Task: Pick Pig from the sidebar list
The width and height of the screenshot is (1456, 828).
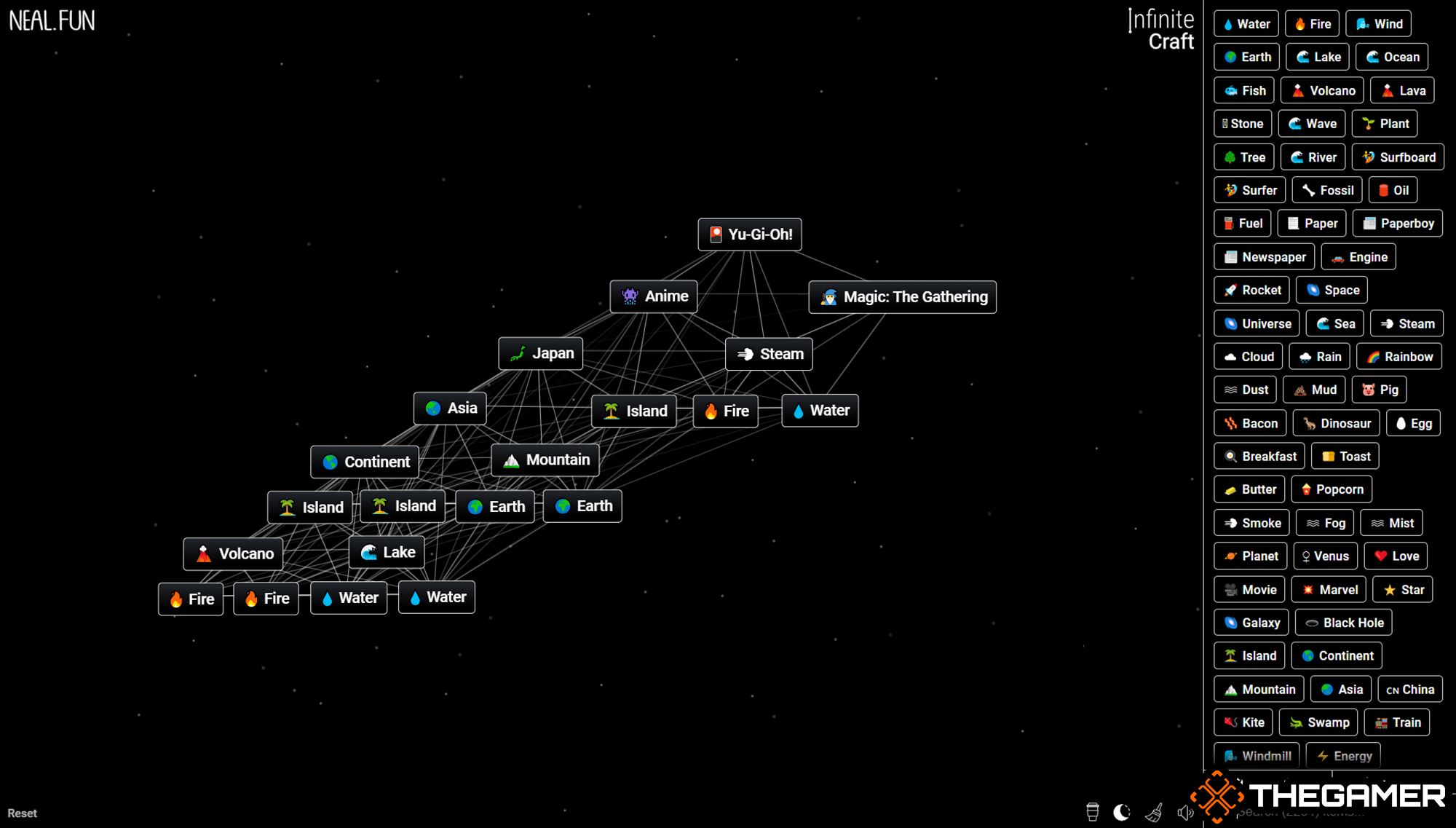Action: click(1380, 390)
